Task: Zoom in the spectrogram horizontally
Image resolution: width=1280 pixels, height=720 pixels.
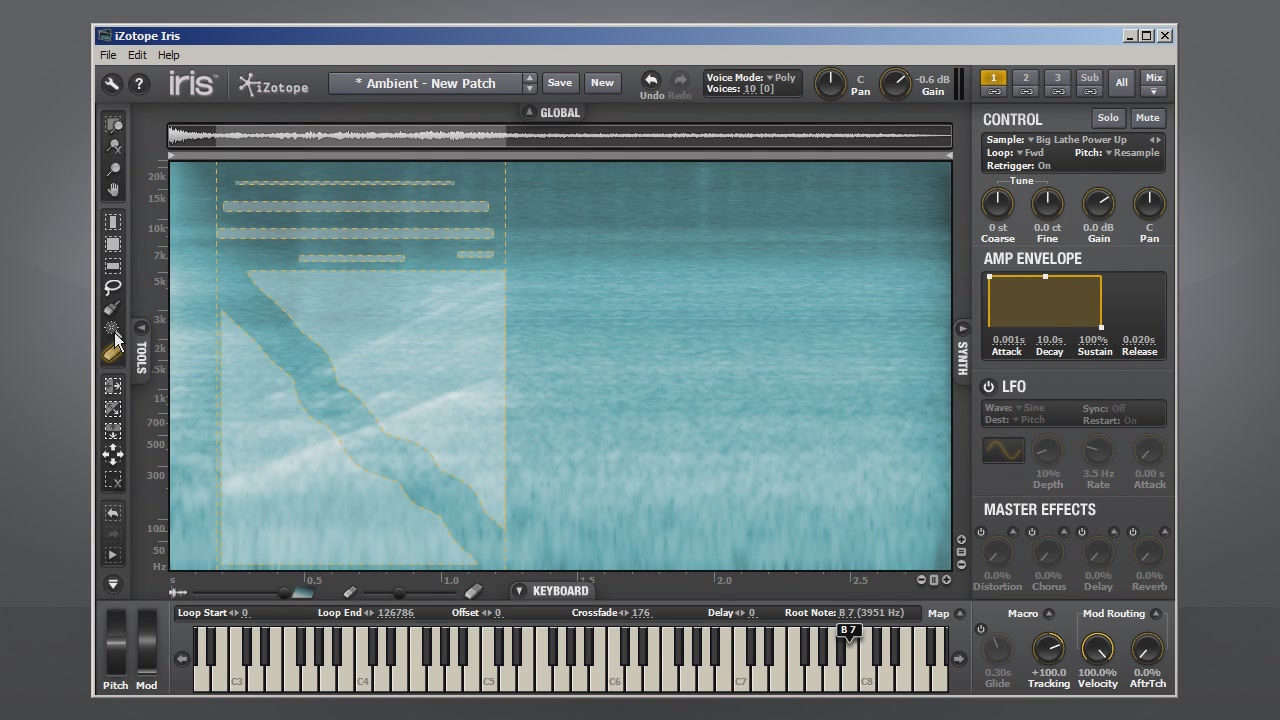Action: 946,580
